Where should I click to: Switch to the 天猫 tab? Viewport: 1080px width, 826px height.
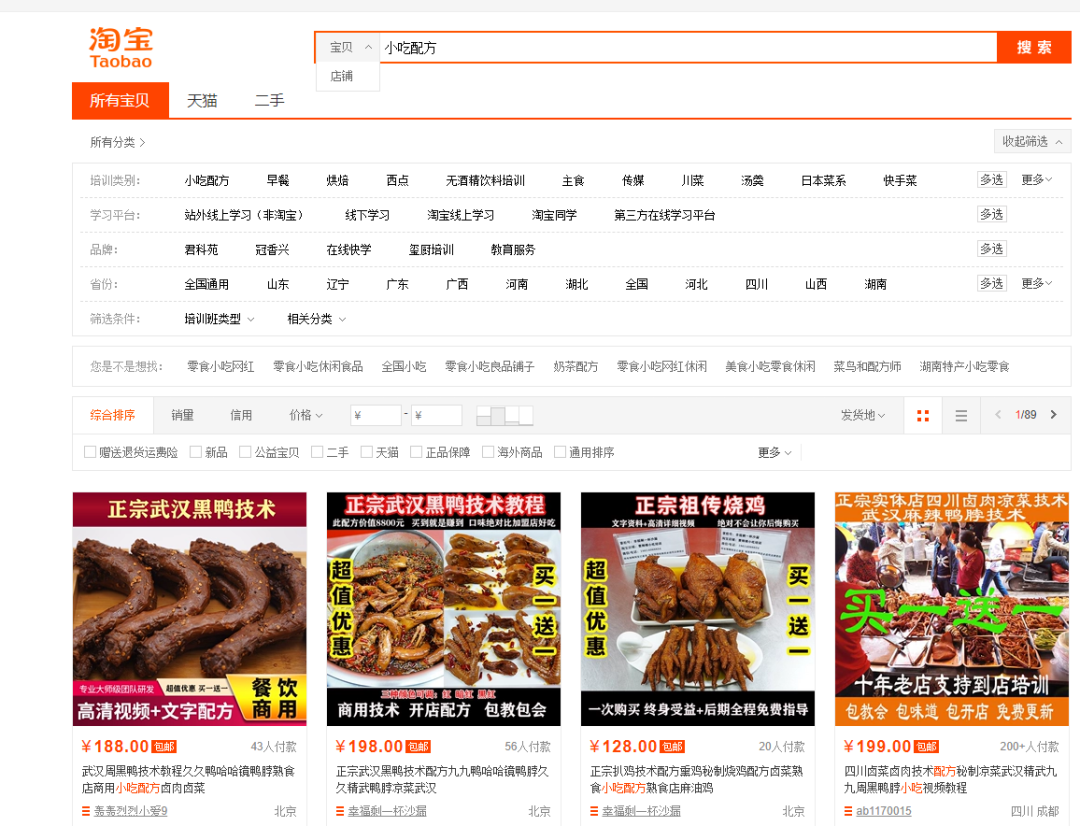tap(202, 101)
